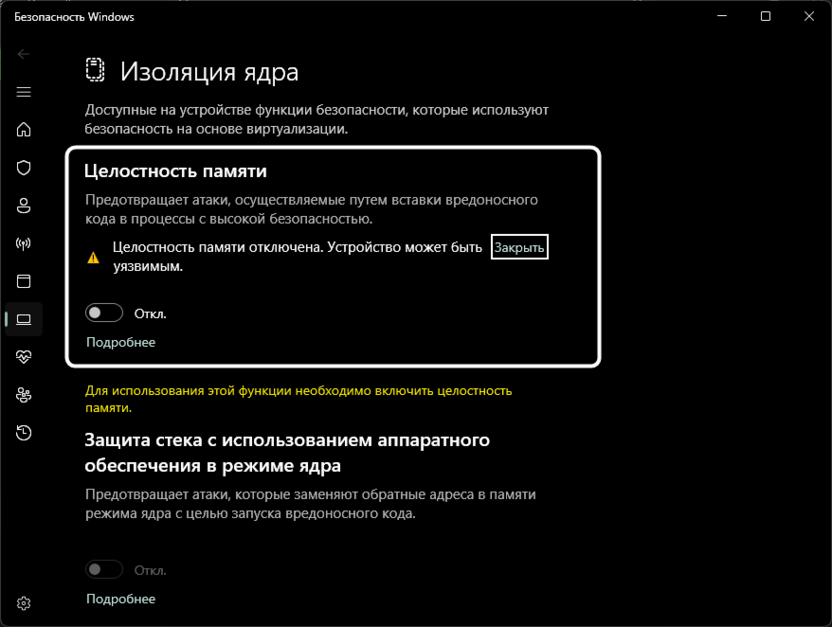Open Подробнее link under memory integrity
Image resolution: width=832 pixels, height=627 pixels.
(121, 342)
